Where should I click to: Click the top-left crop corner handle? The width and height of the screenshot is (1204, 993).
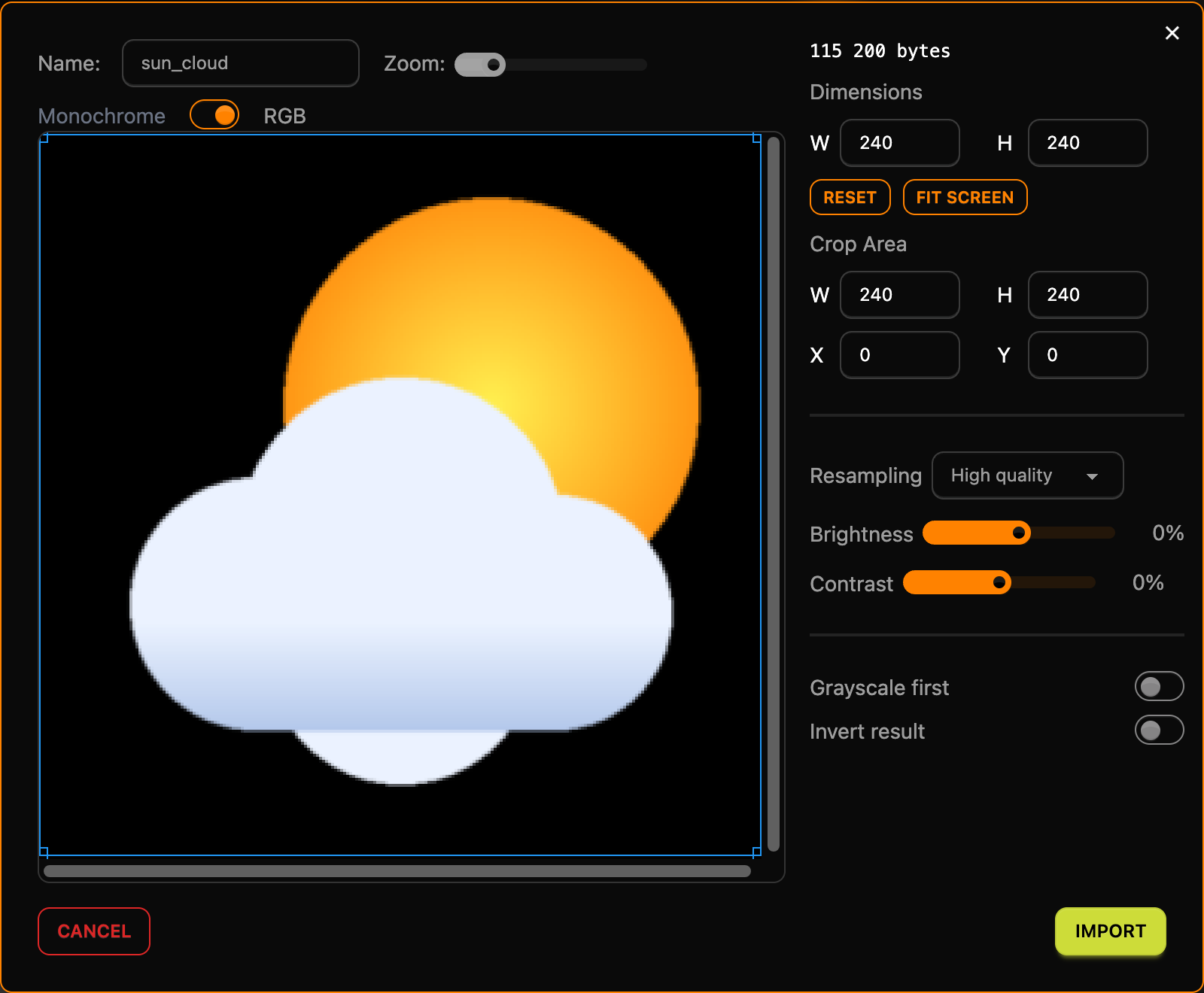43,138
